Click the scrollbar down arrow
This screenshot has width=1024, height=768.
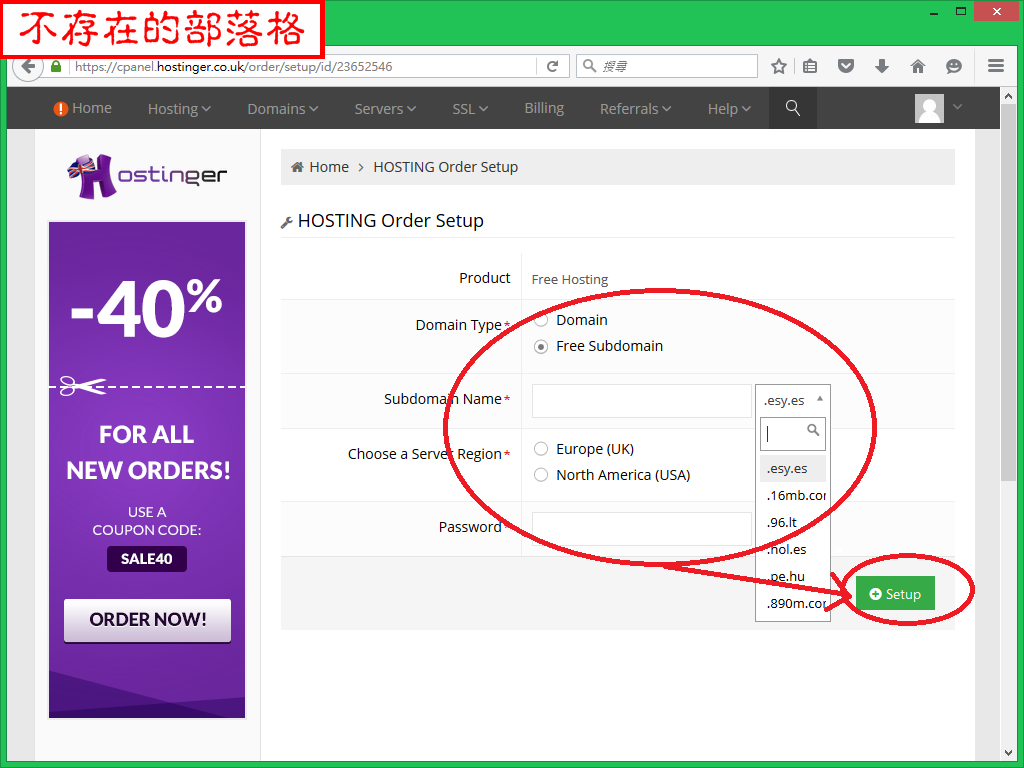coord(1008,753)
